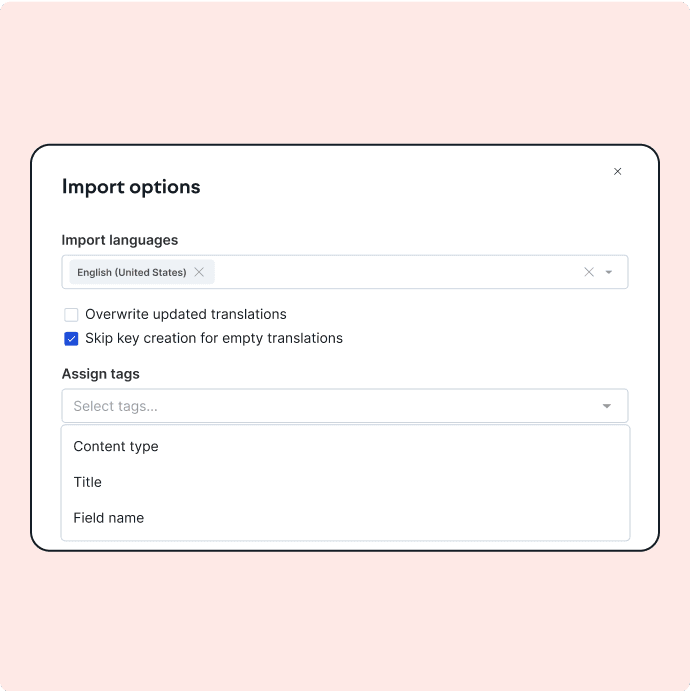The height and width of the screenshot is (691, 690).
Task: Select the Content type tag option
Action: 116,446
